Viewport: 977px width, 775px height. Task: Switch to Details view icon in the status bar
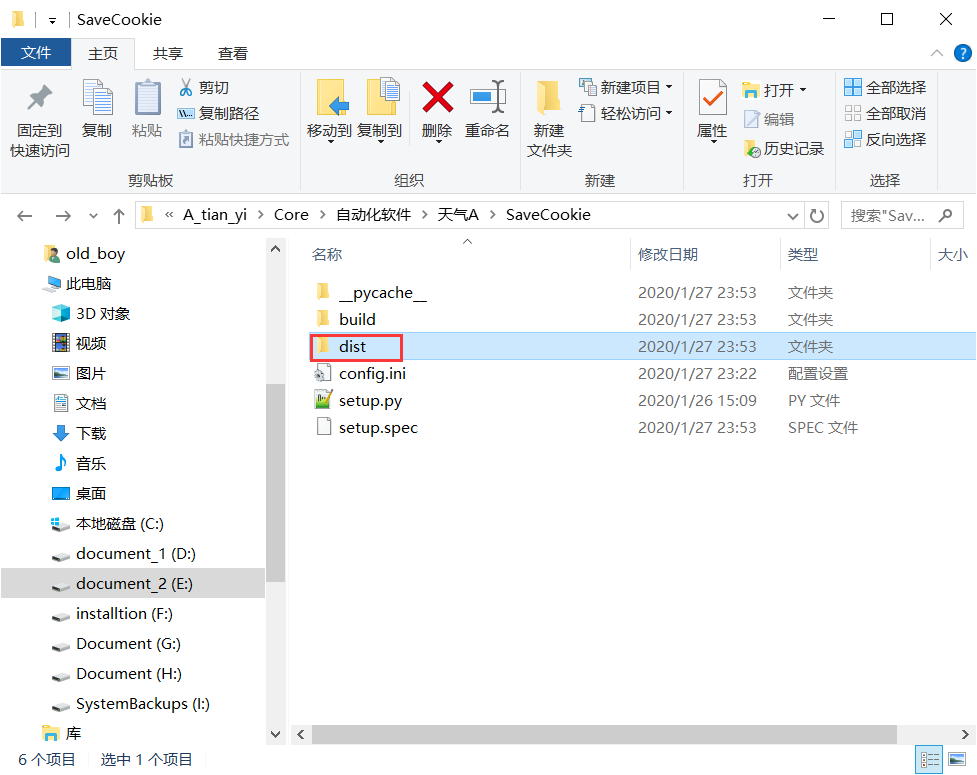tap(929, 759)
